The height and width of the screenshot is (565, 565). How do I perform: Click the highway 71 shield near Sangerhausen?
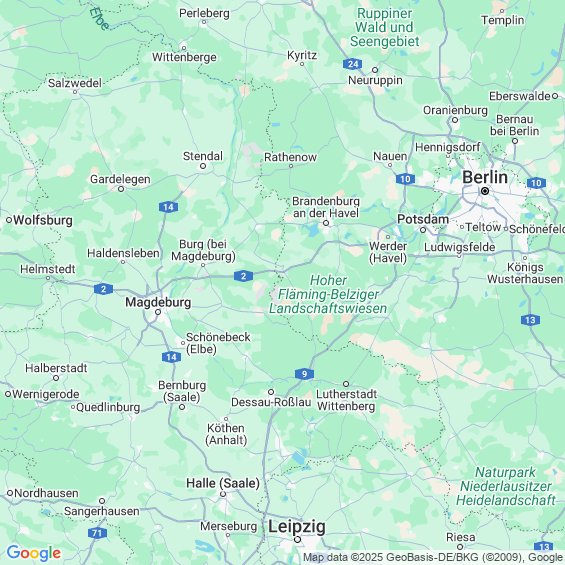pyautogui.click(x=97, y=533)
